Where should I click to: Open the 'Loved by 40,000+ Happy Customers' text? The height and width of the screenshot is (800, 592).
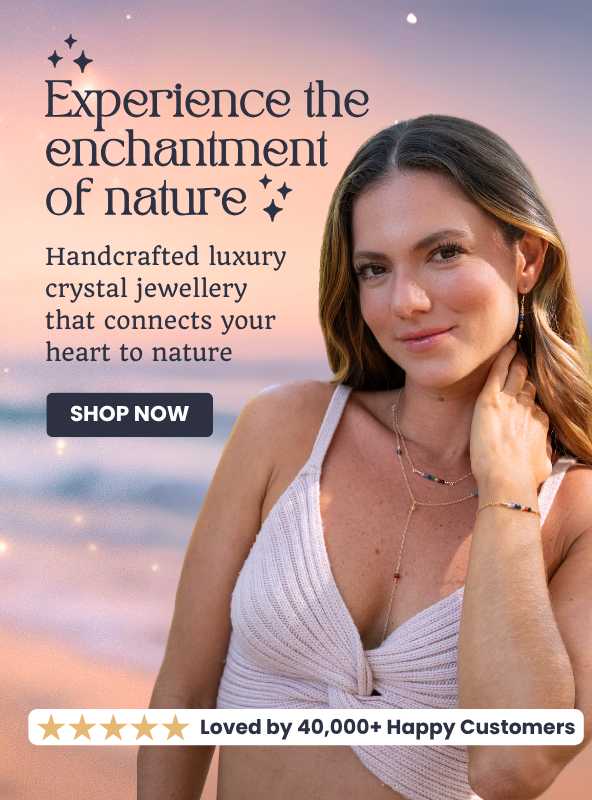(x=387, y=727)
